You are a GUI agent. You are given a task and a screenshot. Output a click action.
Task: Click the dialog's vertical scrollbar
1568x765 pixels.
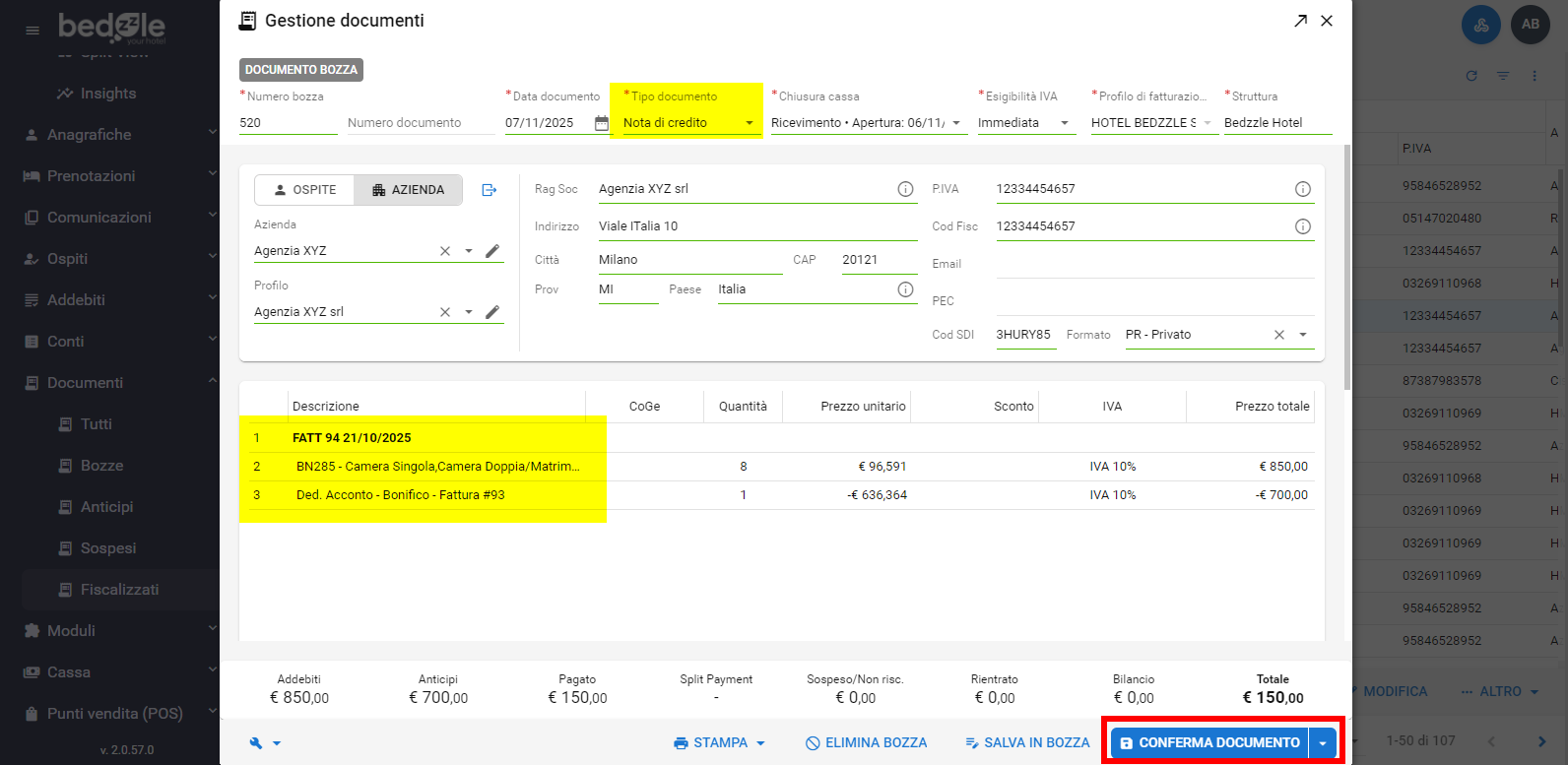click(1346, 266)
